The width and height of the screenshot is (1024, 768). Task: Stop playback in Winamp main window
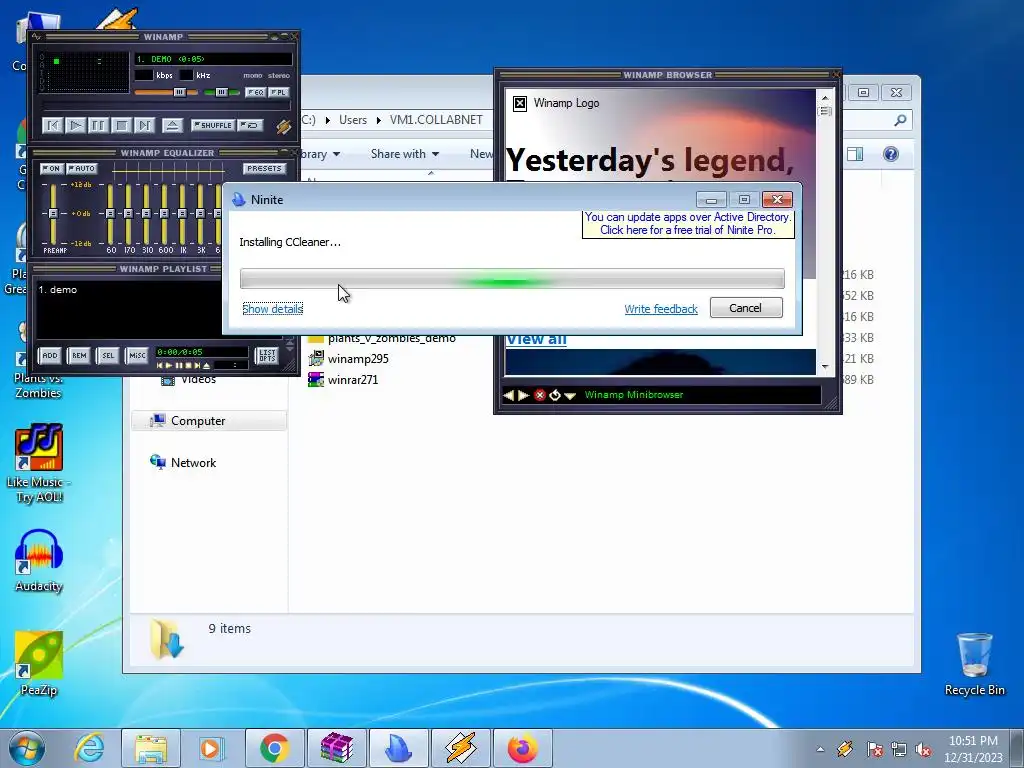[x=121, y=125]
